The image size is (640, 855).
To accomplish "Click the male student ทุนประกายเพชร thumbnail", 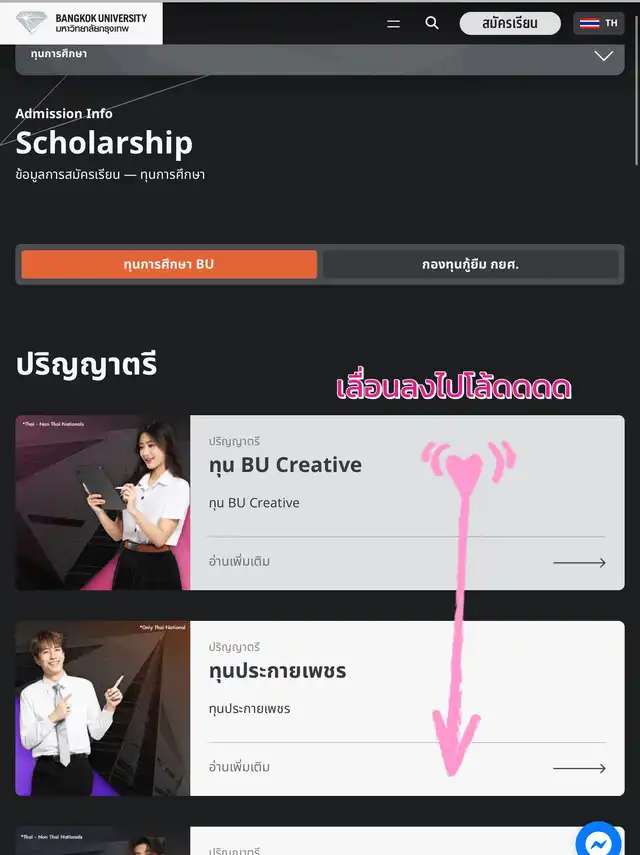I will 102,708.
